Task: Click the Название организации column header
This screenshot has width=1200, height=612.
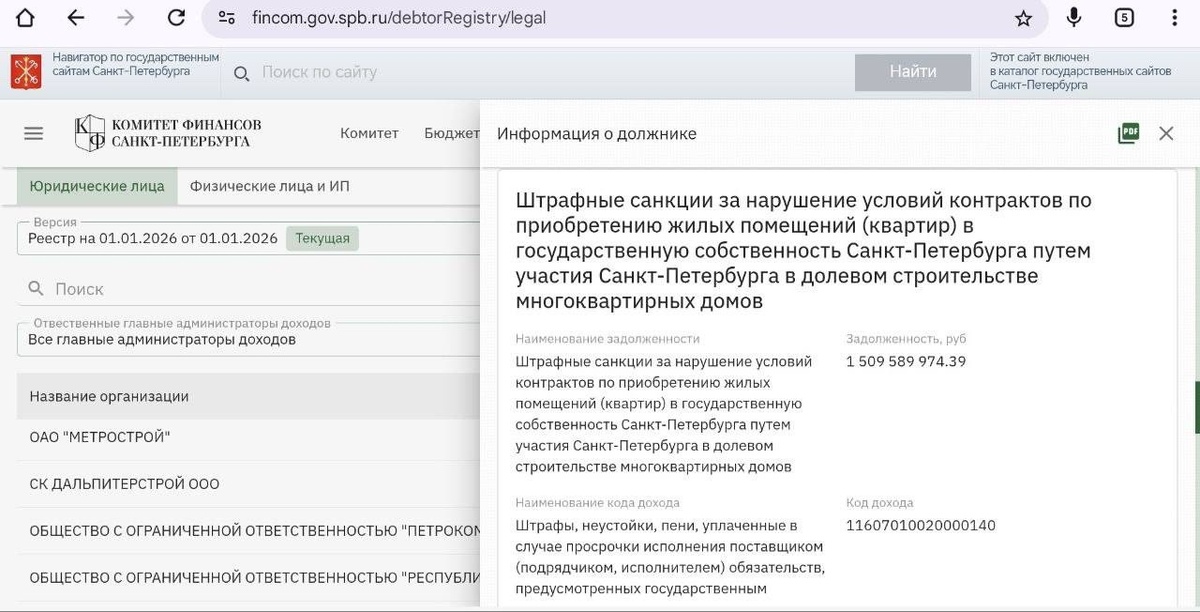Action: (x=109, y=396)
